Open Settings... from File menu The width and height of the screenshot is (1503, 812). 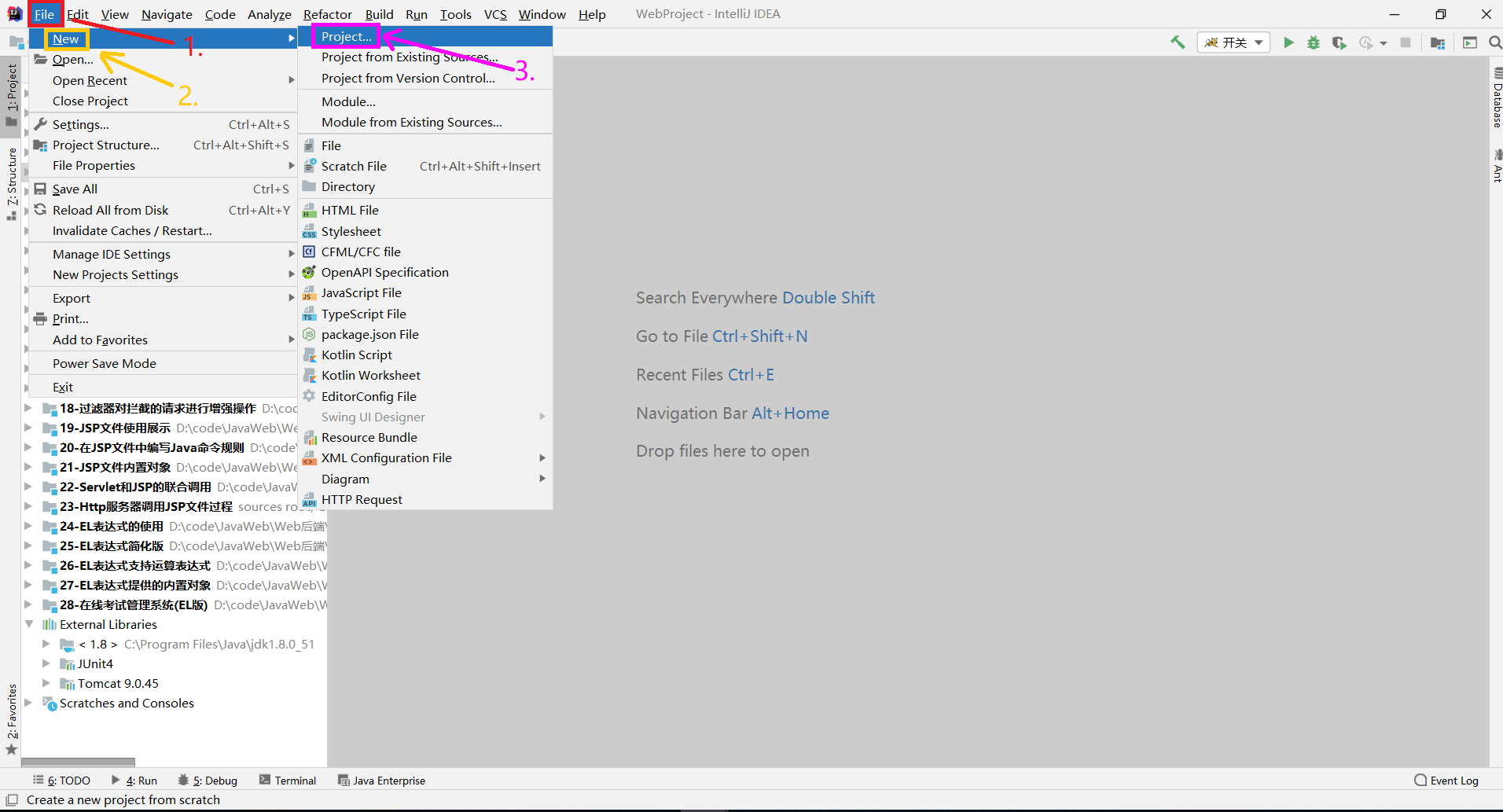[163, 124]
